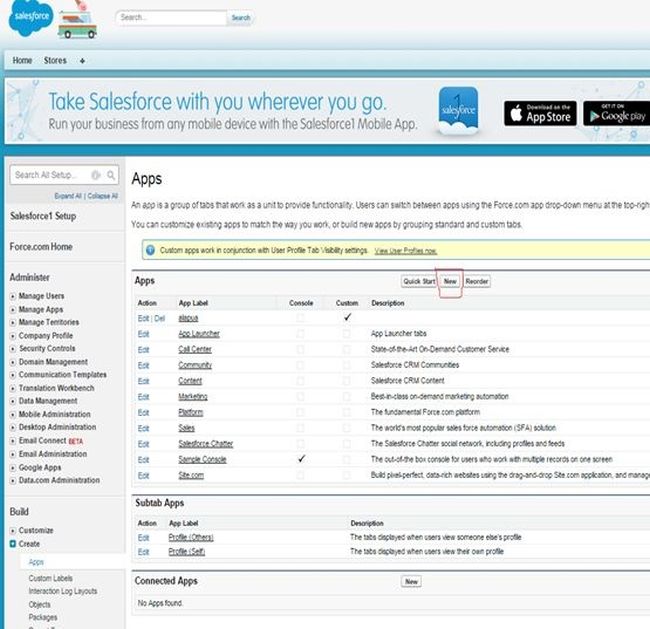Open the Salesforce1 Setup link
Viewport: 650px width, 629px height.
(43, 216)
